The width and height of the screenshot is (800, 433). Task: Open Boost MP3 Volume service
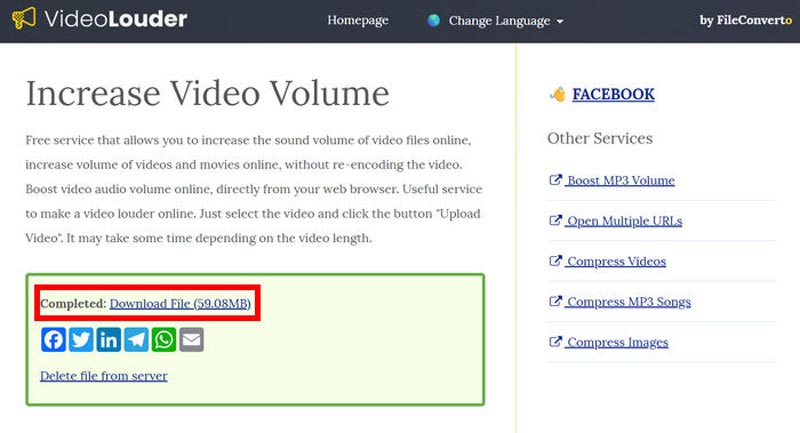(620, 181)
